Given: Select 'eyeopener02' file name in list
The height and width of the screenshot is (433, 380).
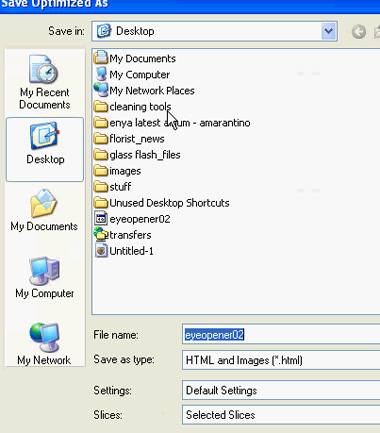Looking at the screenshot, I should (140, 219).
